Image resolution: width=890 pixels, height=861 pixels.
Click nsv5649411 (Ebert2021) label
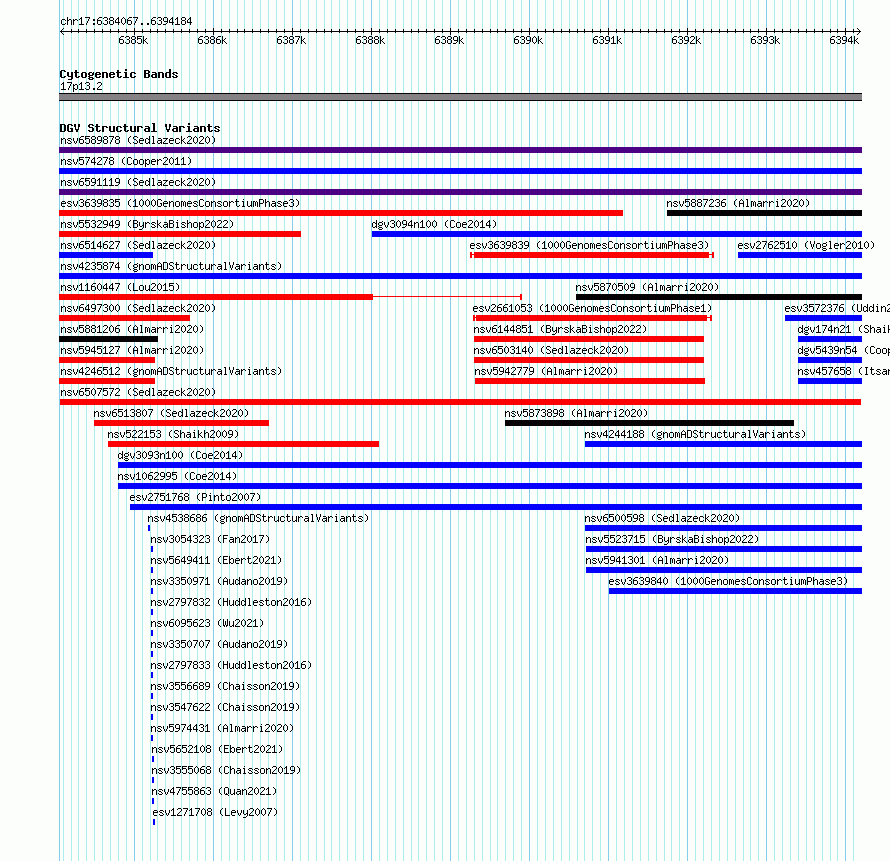(216, 560)
